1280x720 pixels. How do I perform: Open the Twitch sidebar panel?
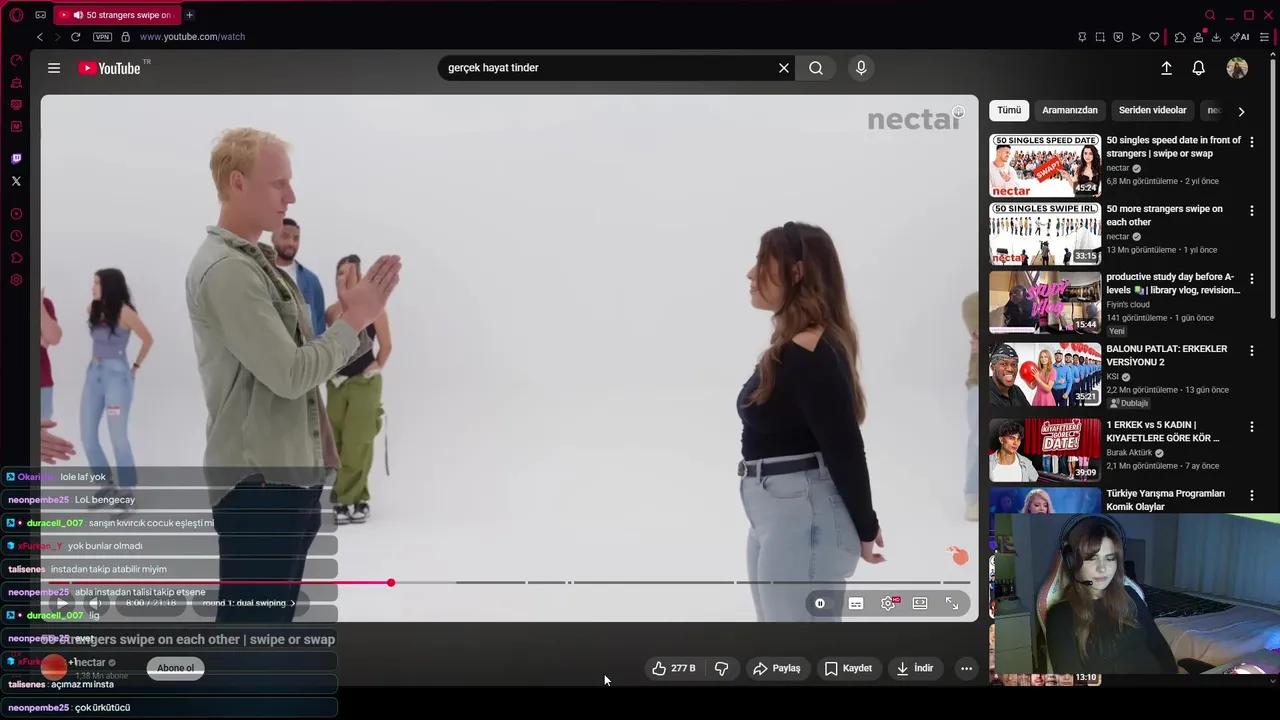tap(16, 159)
